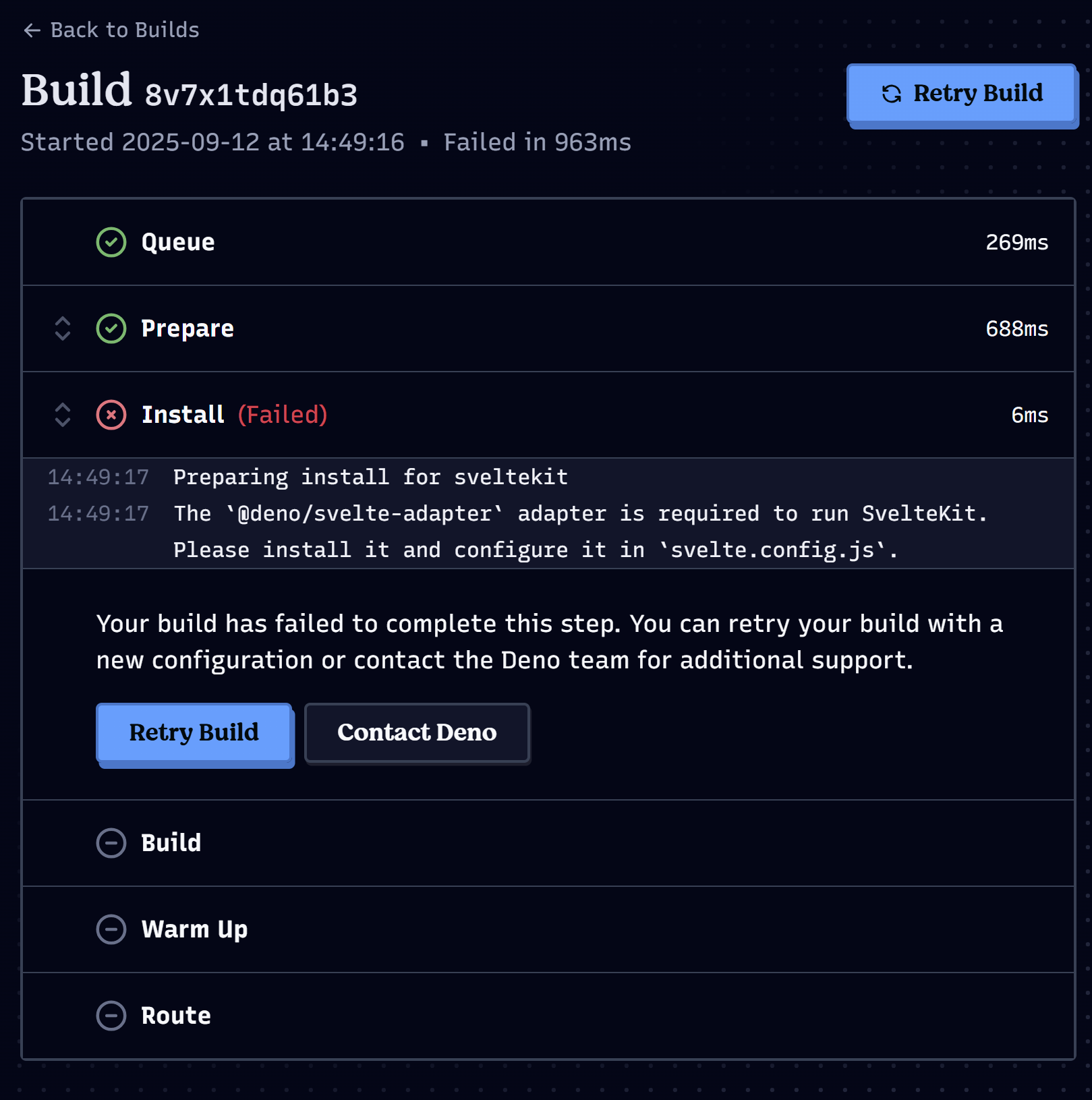Click the refresh icon in top Retry Build
Screen dimensions: 1092x1100
[892, 94]
